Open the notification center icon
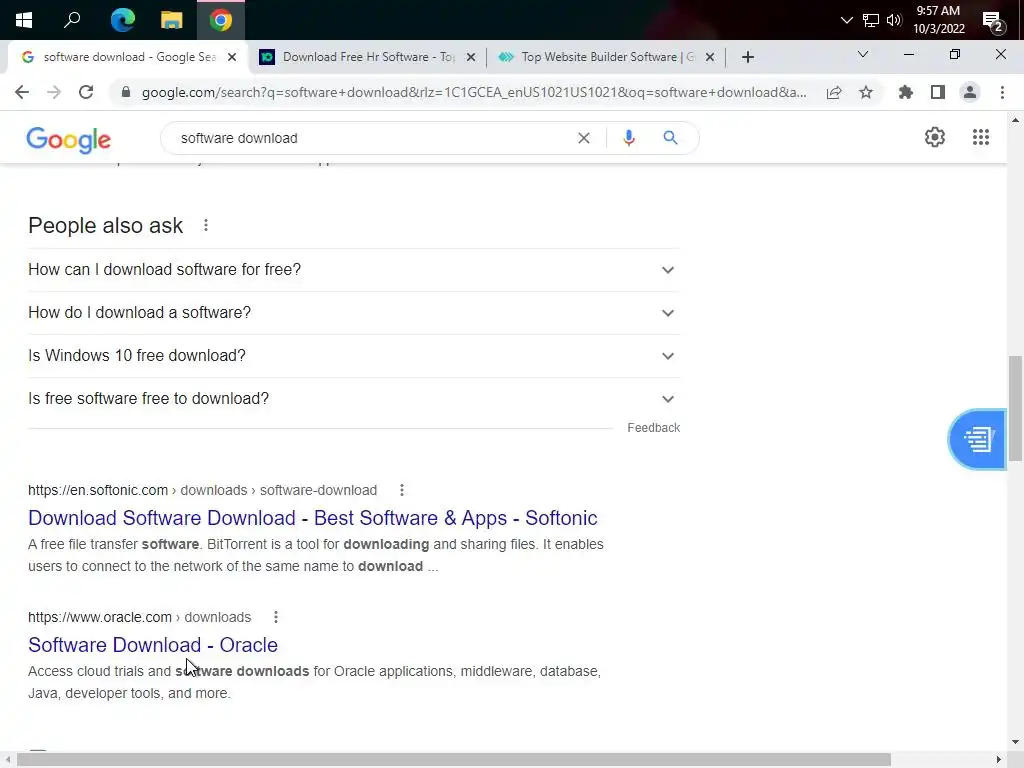The image size is (1024, 768). 993,22
